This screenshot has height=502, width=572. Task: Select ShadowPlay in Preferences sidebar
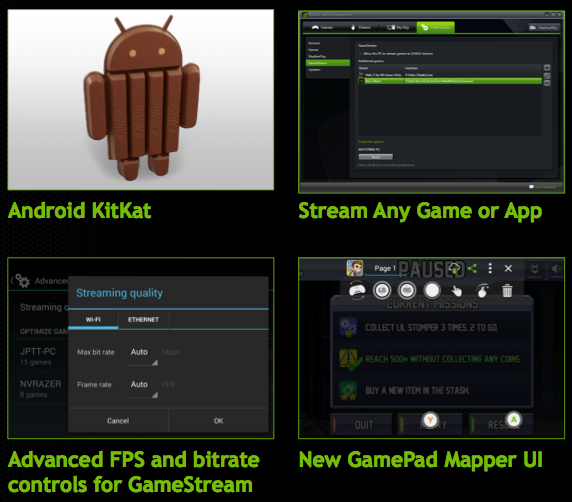pyautogui.click(x=317, y=56)
